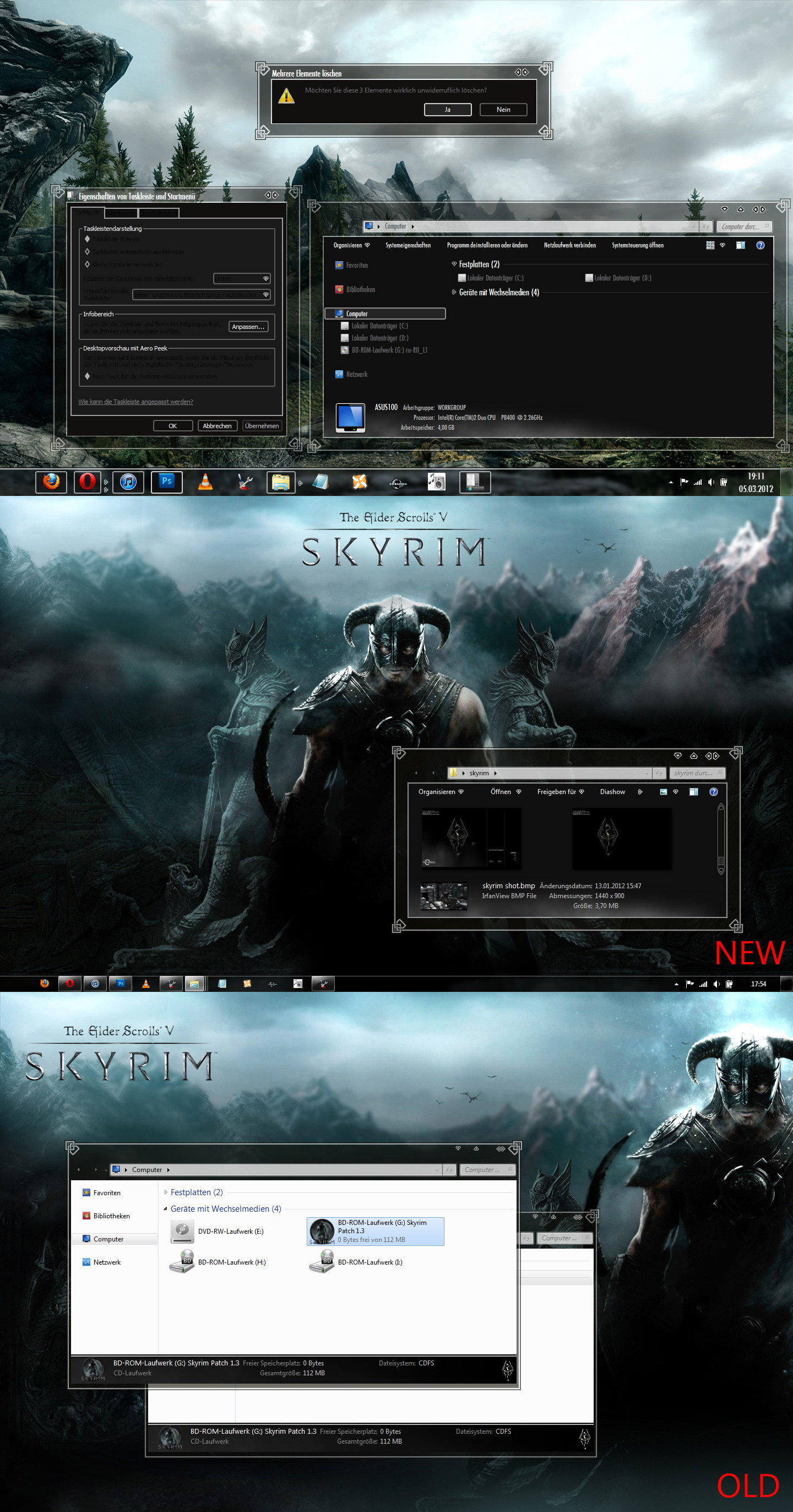Viewport: 793px width, 1512px height.
Task: Open Opera on the 17:54 taskbar
Action: (70, 983)
